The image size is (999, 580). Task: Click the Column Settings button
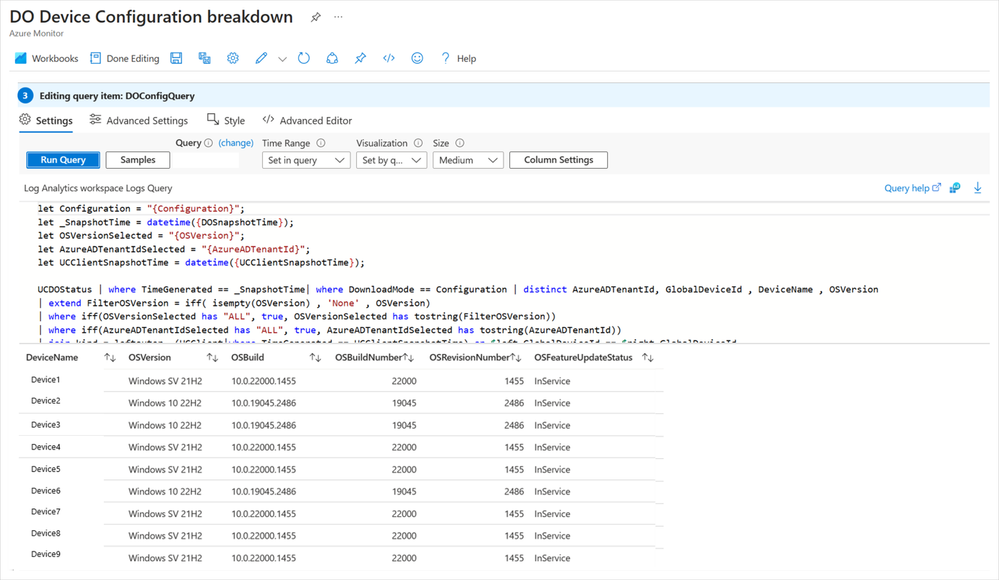point(558,160)
